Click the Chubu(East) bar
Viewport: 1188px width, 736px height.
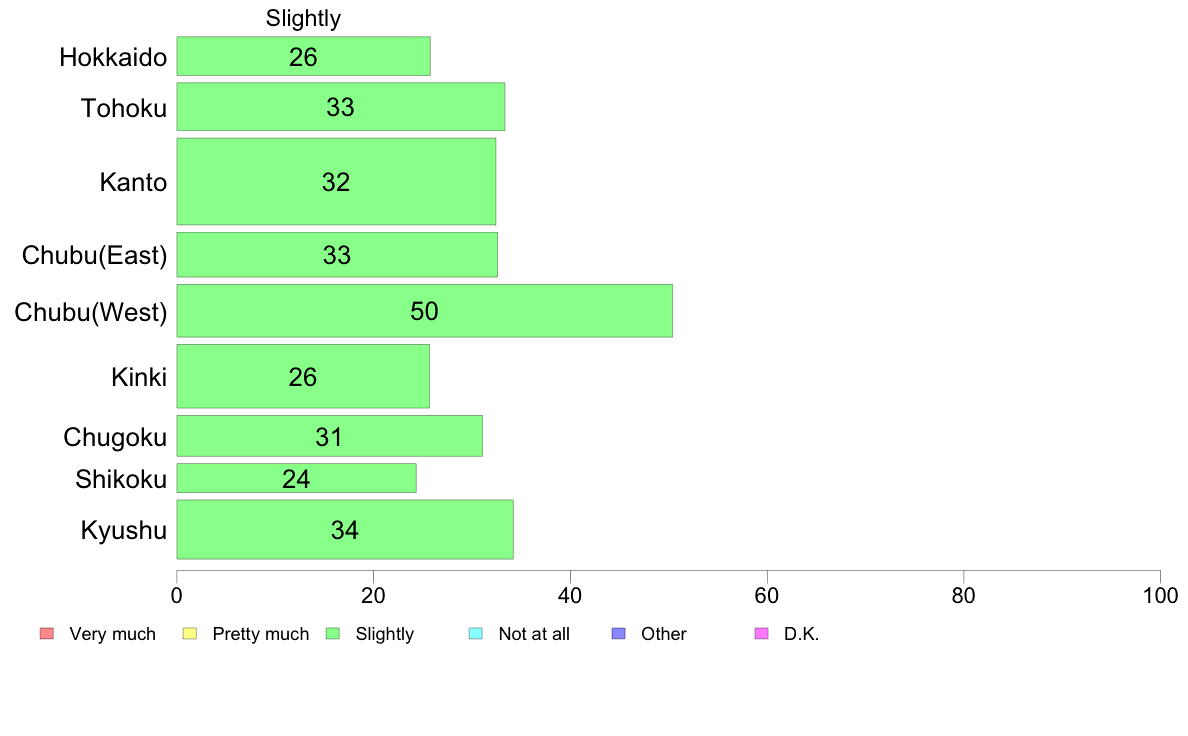337,255
